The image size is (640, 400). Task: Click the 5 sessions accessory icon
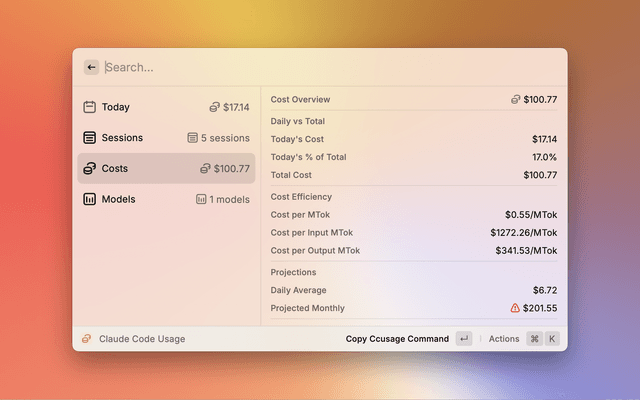(x=192, y=138)
